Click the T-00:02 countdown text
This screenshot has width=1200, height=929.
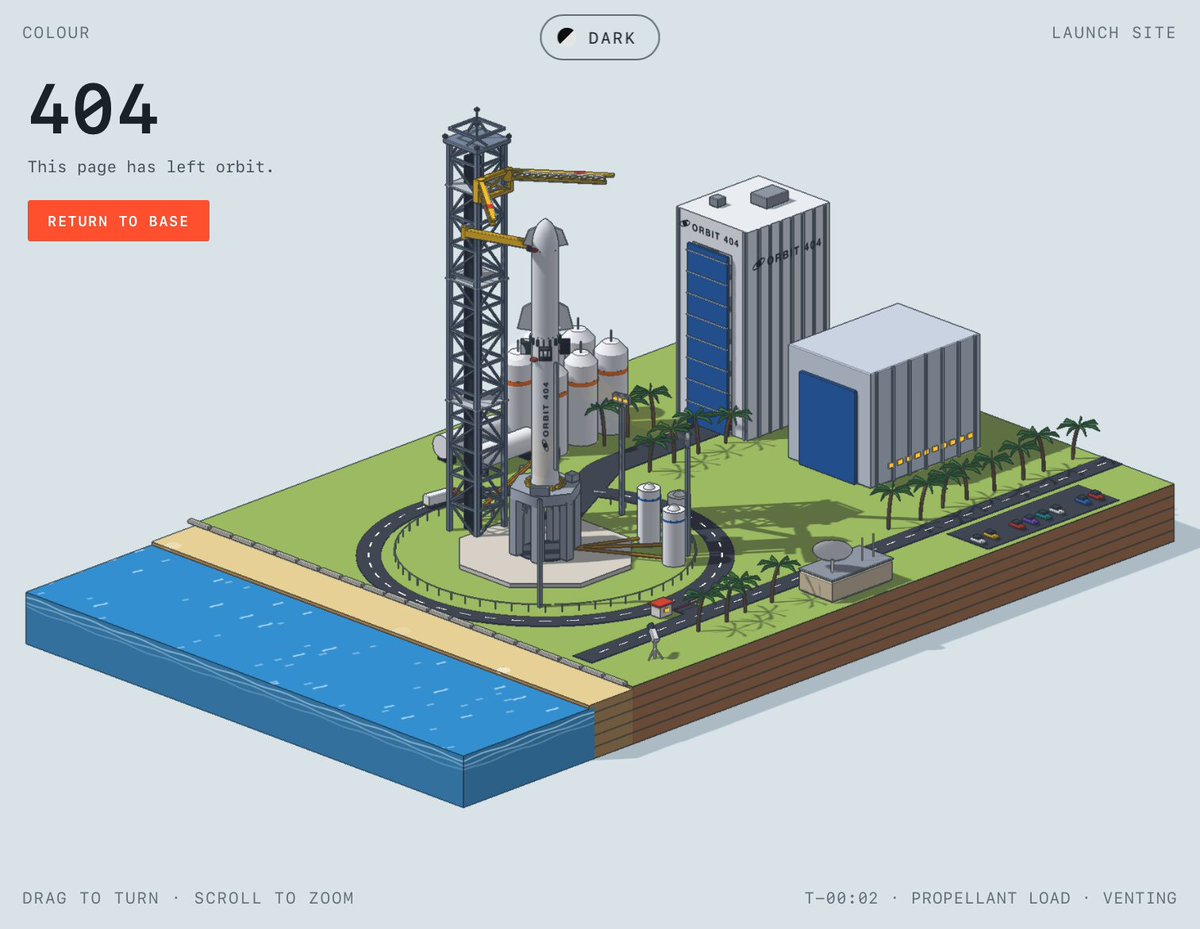841,898
